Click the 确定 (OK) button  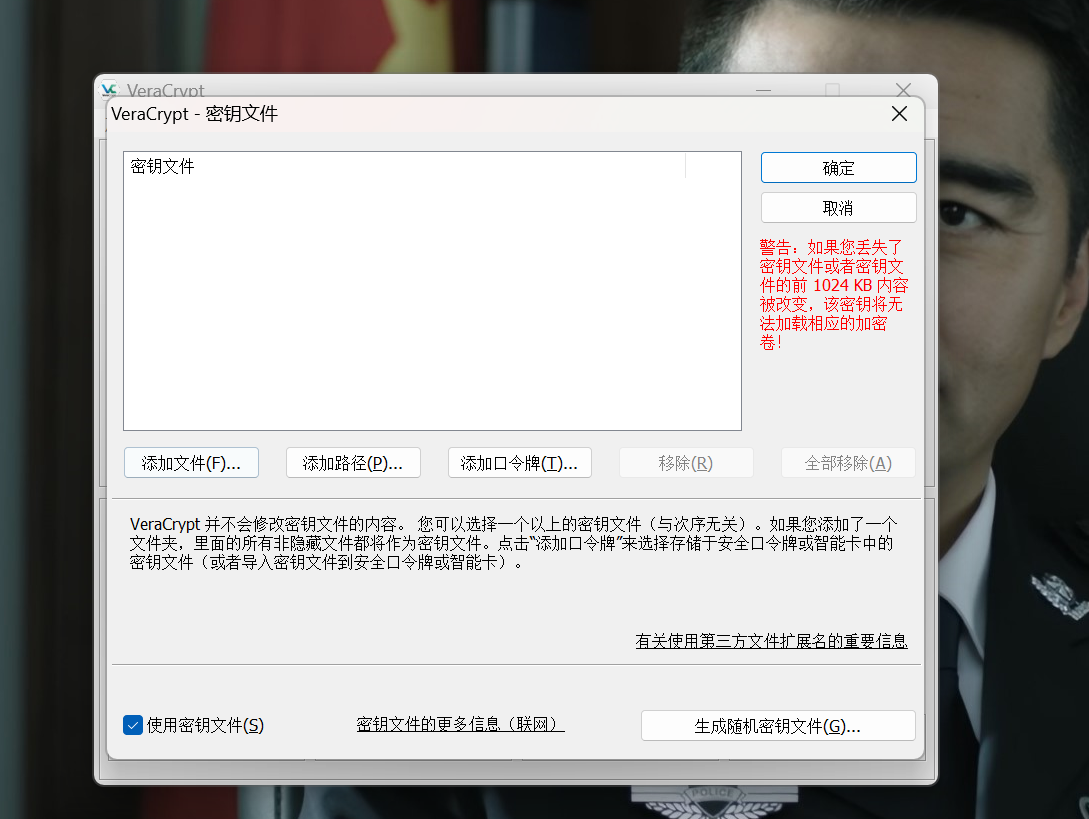click(838, 168)
